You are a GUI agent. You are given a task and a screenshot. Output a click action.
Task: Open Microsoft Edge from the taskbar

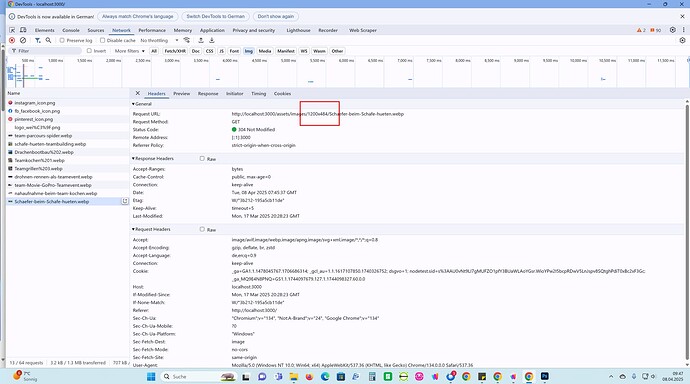(325, 377)
